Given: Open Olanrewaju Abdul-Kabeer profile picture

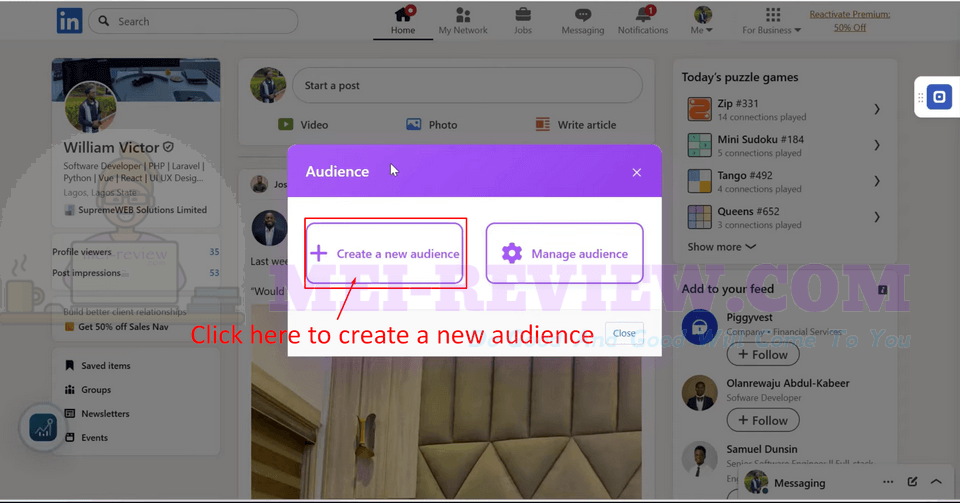Looking at the screenshot, I should click(x=700, y=393).
